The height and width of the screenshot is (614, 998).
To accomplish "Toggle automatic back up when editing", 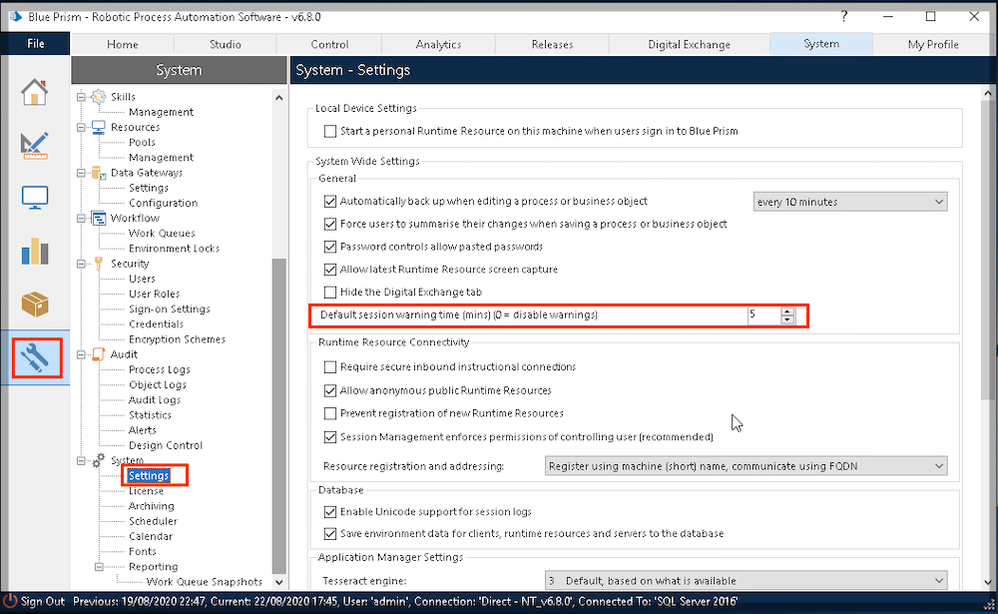I will coord(330,202).
